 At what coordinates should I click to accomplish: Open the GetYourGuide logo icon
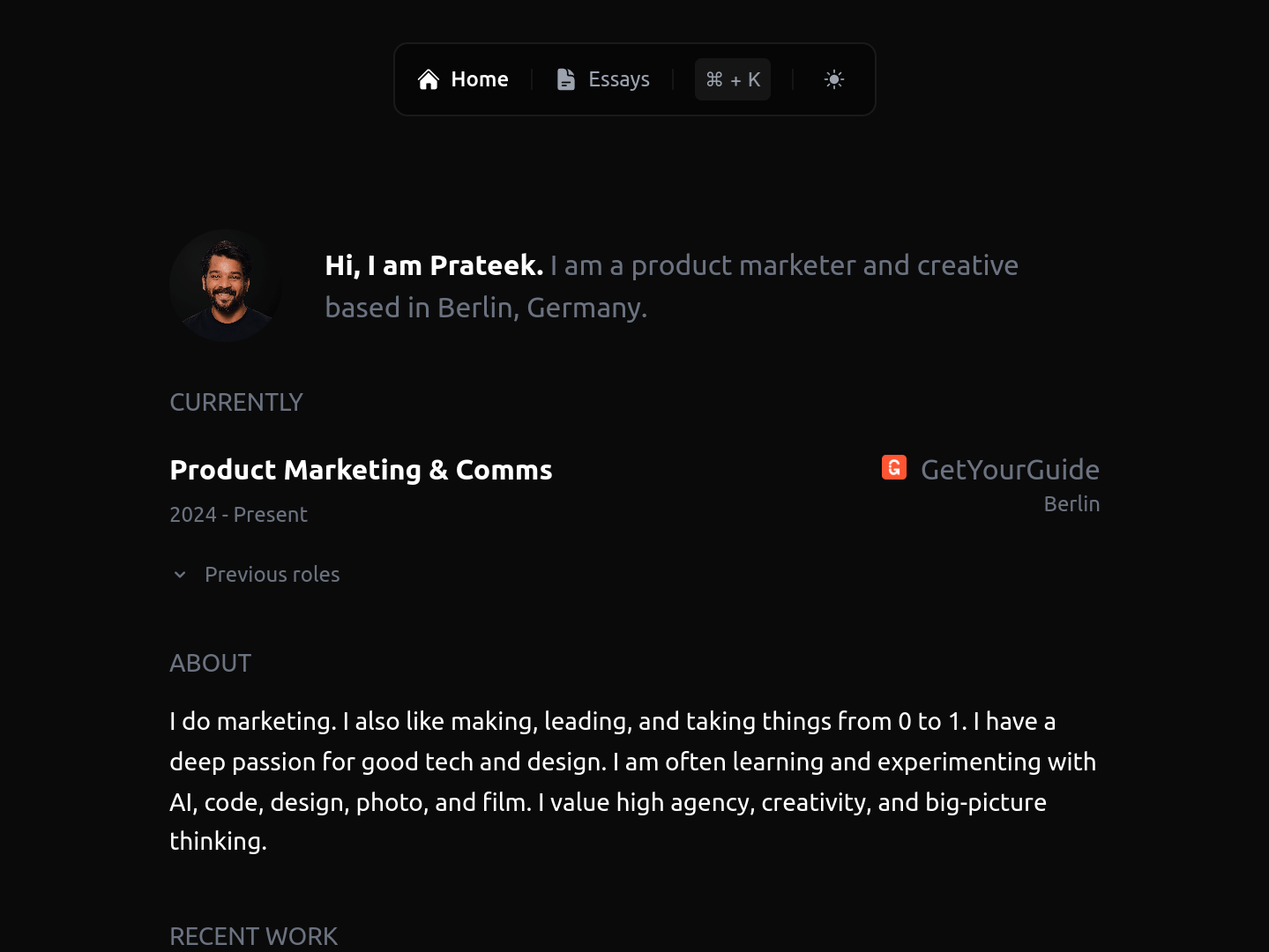tap(893, 467)
